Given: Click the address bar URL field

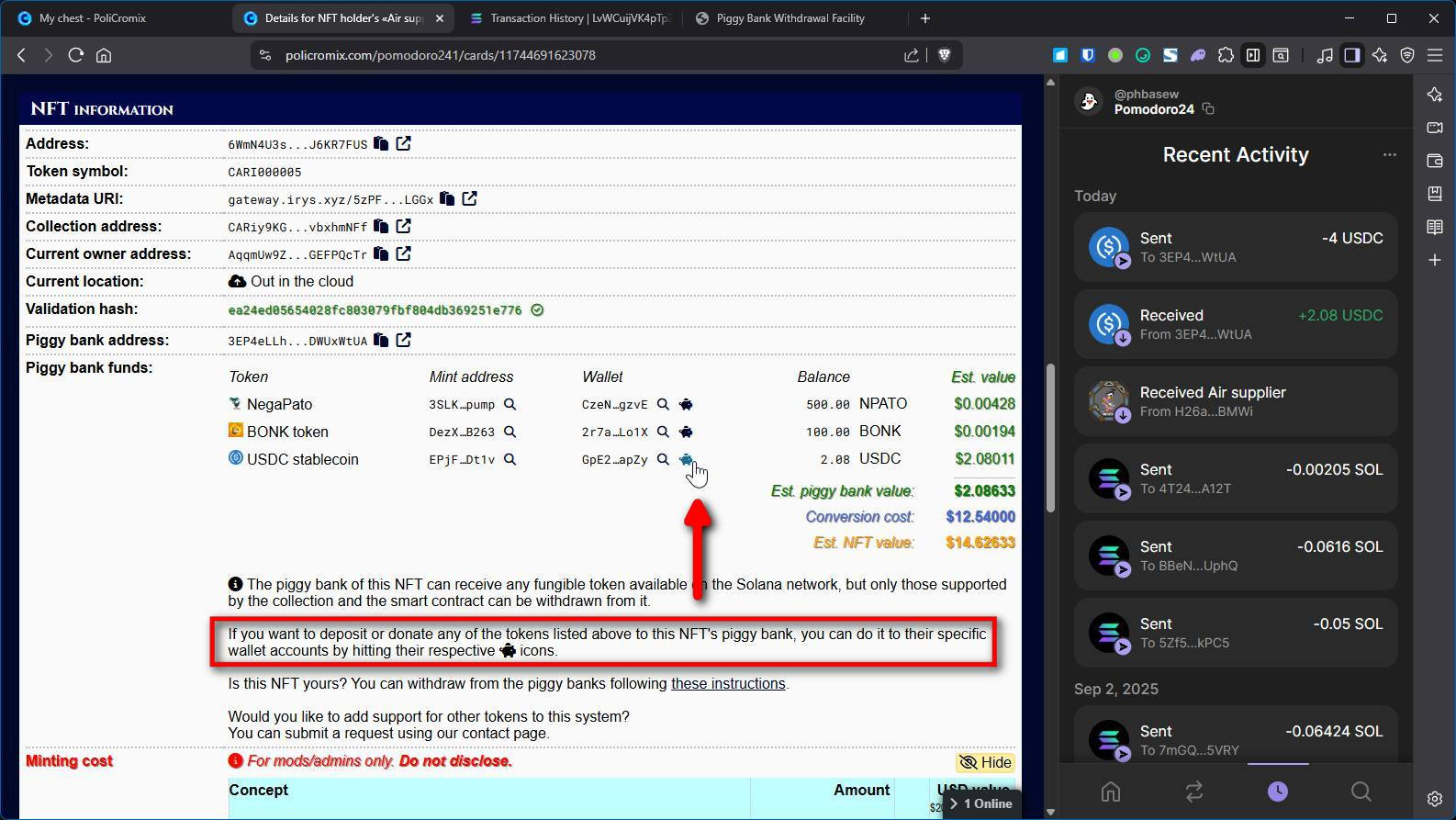Looking at the screenshot, I should tap(588, 55).
